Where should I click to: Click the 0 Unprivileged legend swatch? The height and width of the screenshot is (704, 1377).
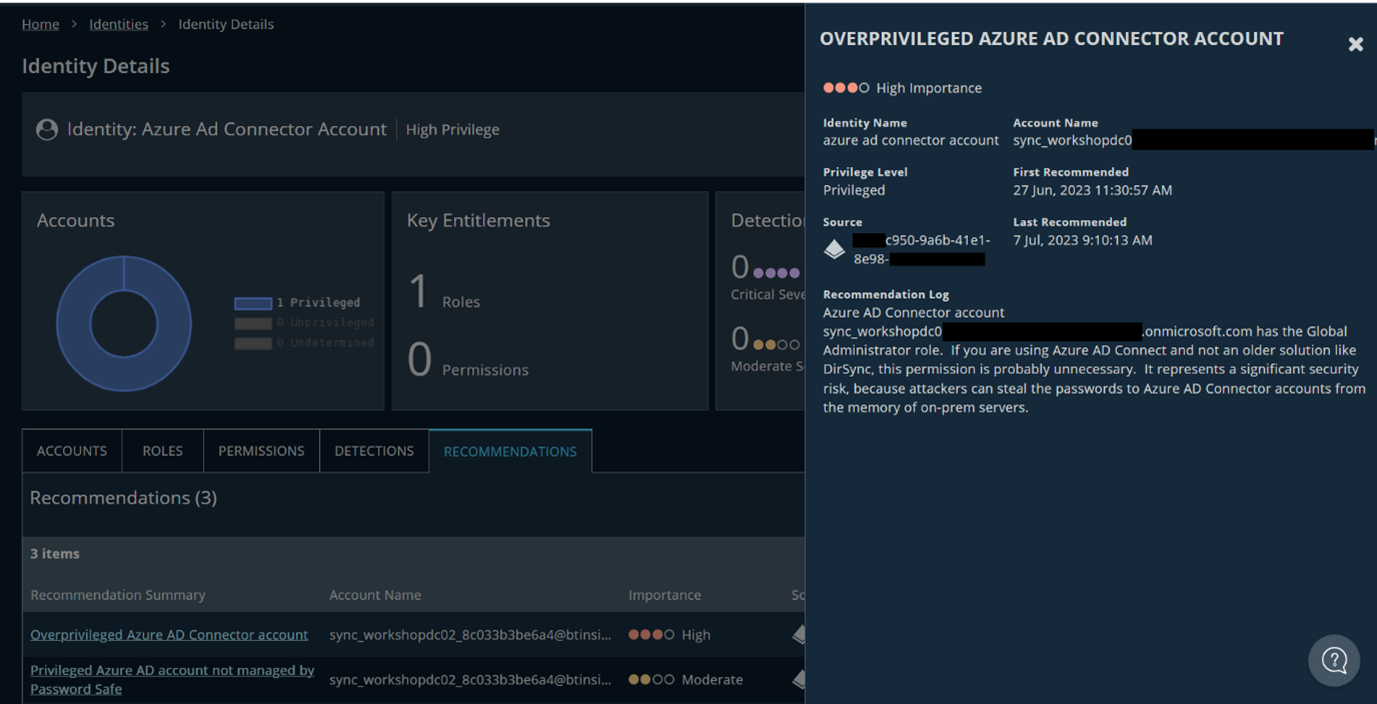coord(253,323)
